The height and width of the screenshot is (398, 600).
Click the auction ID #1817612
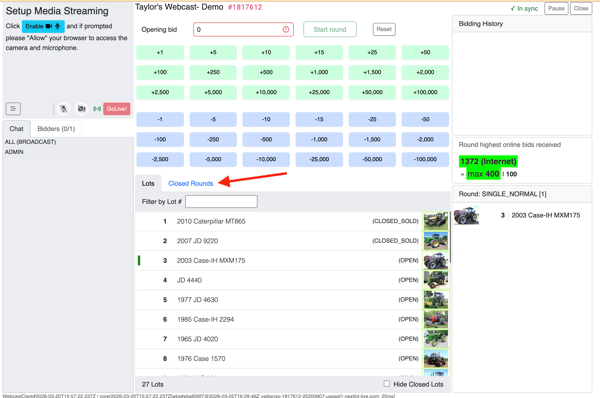(245, 7)
